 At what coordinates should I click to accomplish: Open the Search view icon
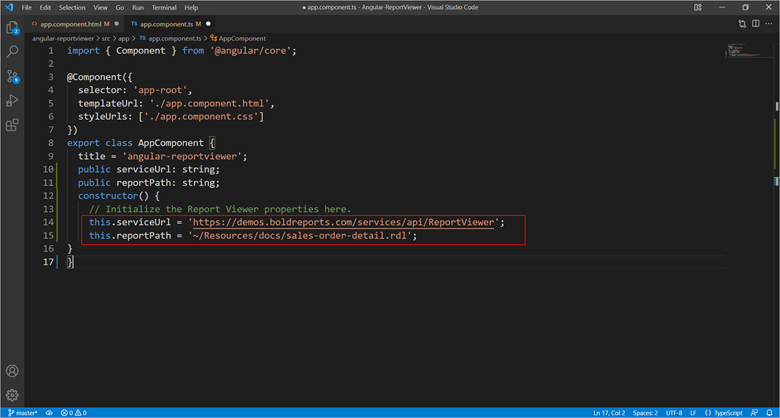12,51
